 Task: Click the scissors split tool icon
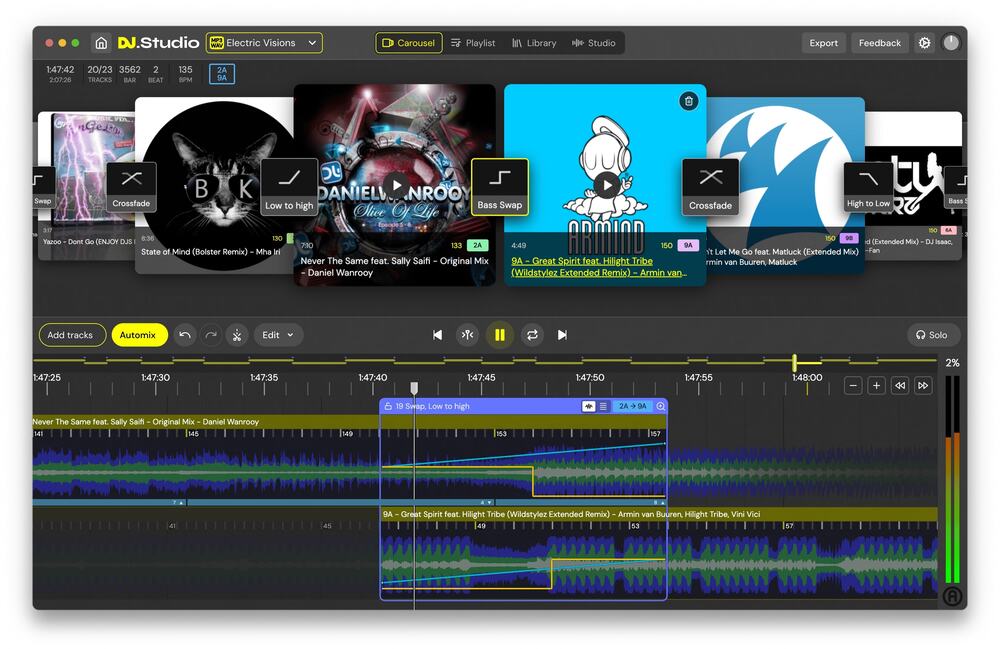coord(237,335)
